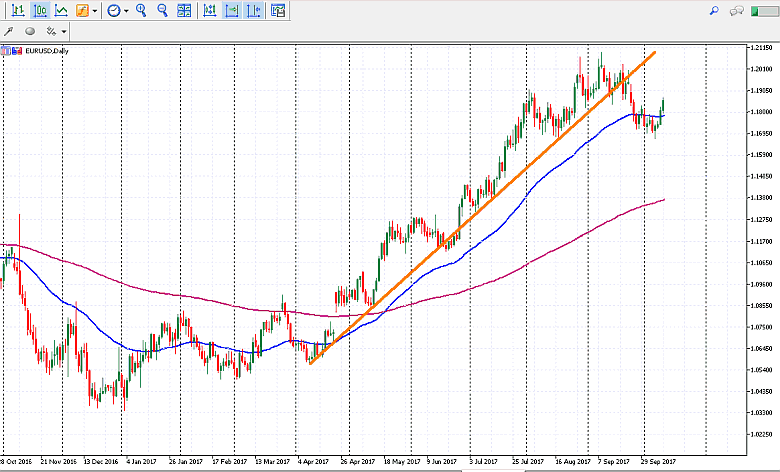This screenshot has width=780, height=472.
Task: Select the ellipse drawing object tool
Action: (x=29, y=31)
